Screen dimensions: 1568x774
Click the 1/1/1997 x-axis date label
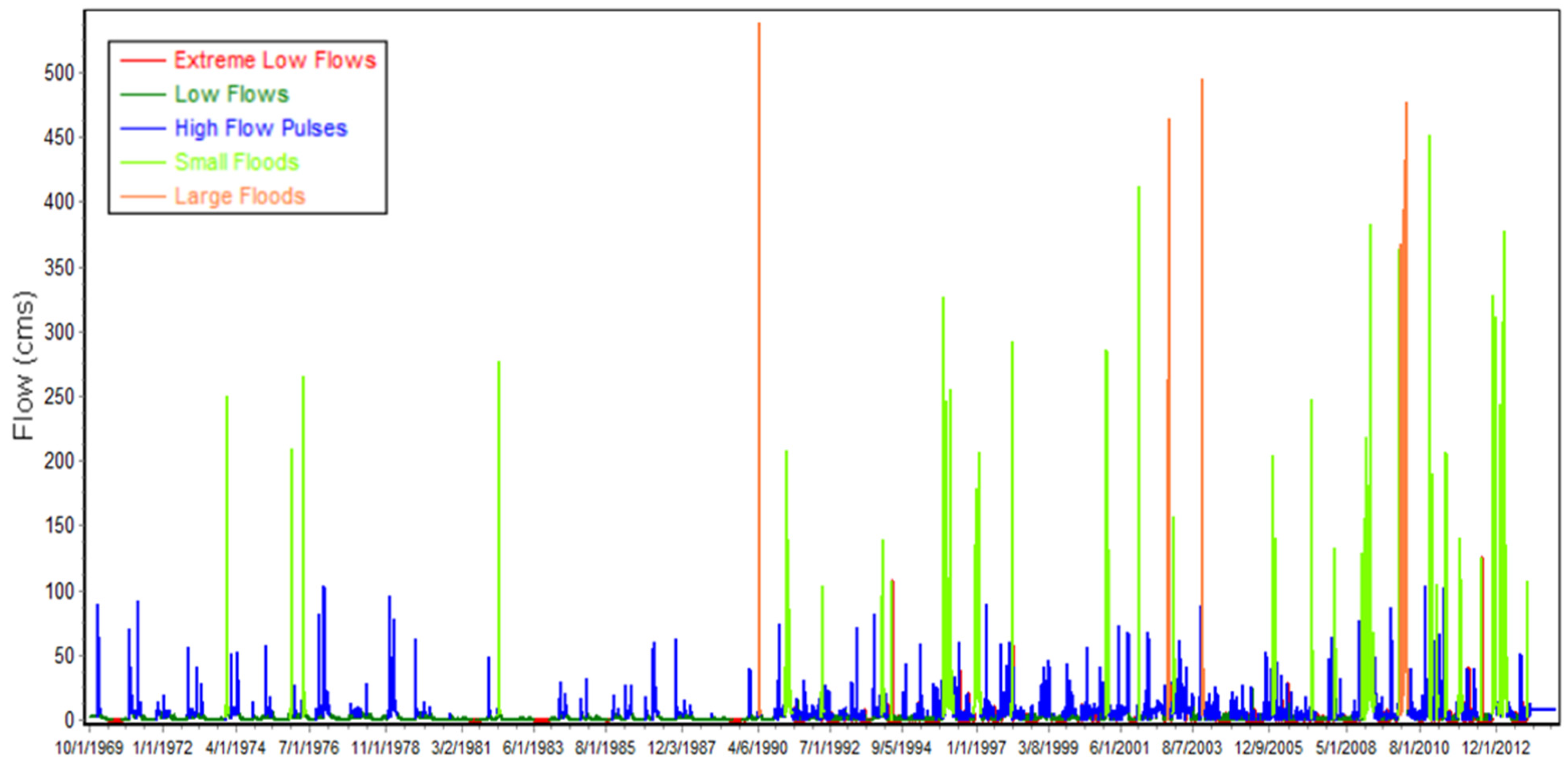[976, 748]
